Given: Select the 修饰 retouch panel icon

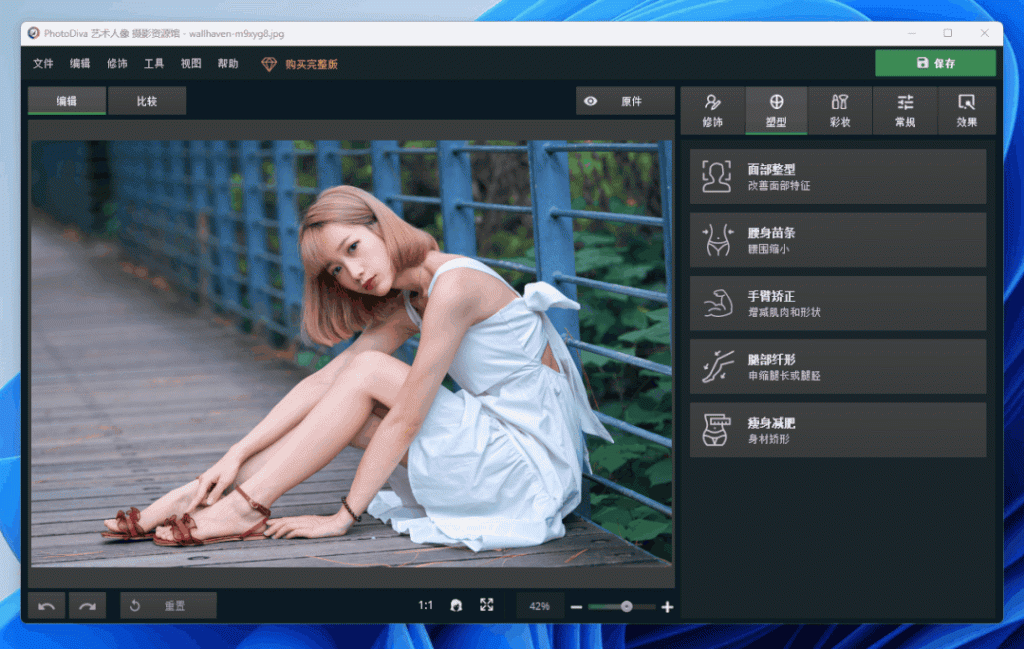Looking at the screenshot, I should (x=712, y=110).
